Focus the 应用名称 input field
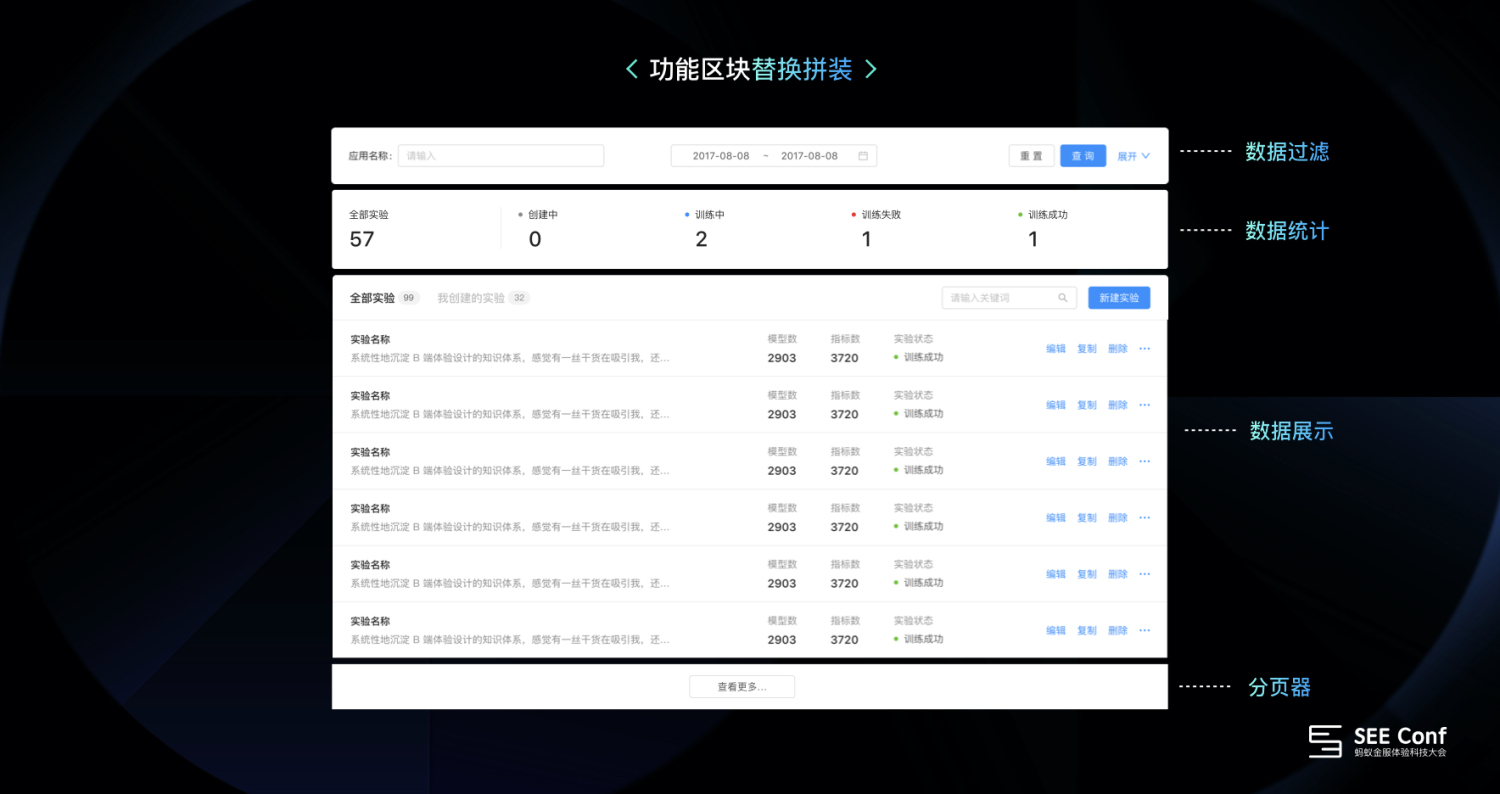1500x794 pixels. point(501,156)
